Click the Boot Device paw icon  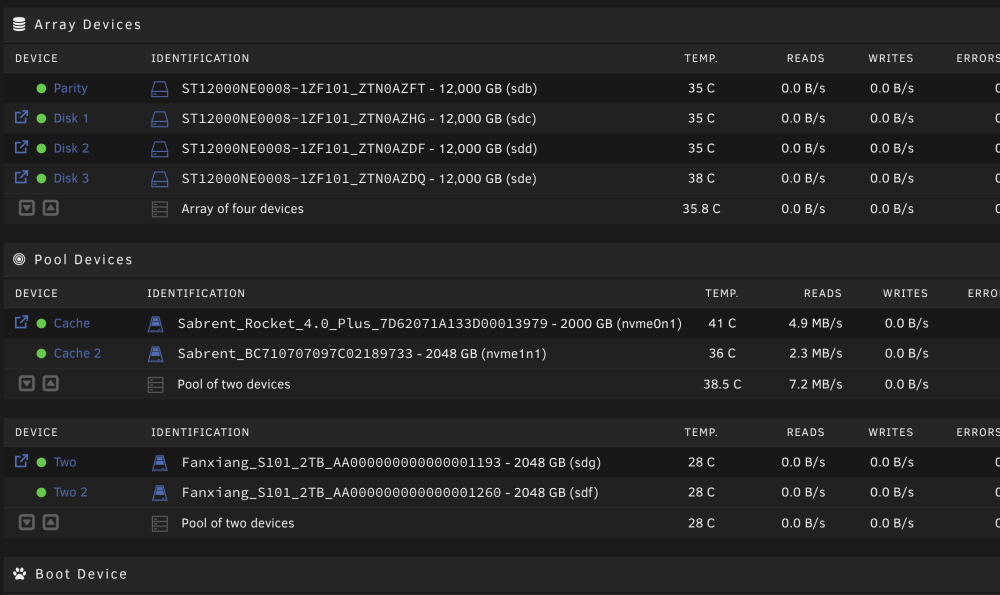20,574
